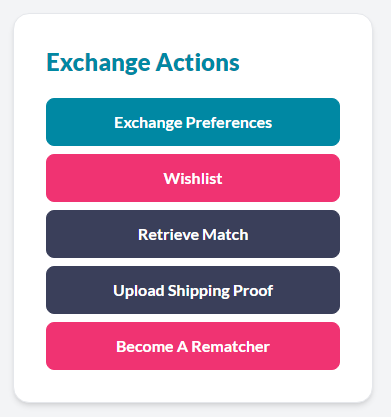Viewport: 391px width, 417px height.
Task: Select the first button under Exchange Actions
Action: (x=193, y=122)
